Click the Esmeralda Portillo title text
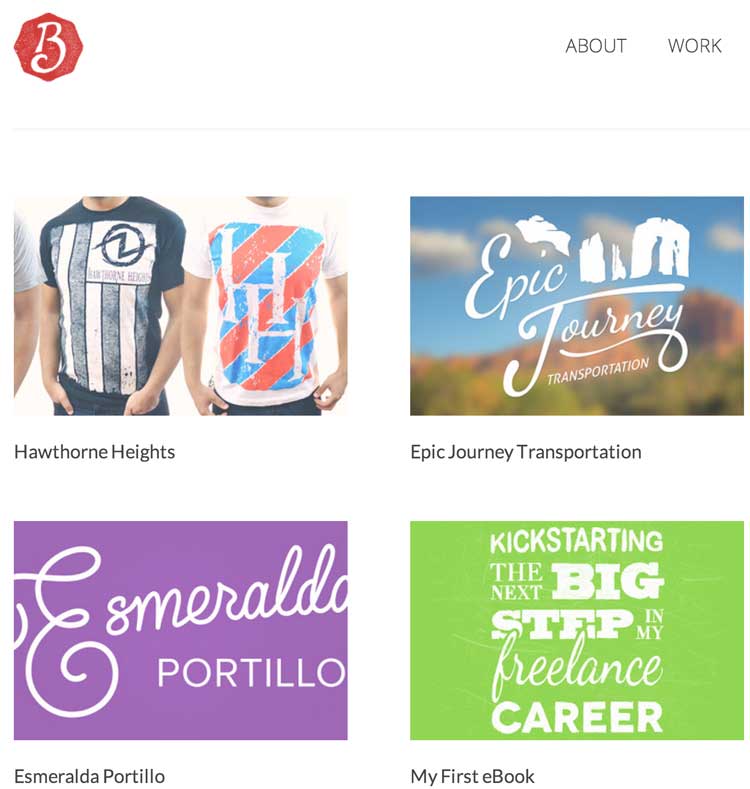This screenshot has height=789, width=750. pos(90,776)
